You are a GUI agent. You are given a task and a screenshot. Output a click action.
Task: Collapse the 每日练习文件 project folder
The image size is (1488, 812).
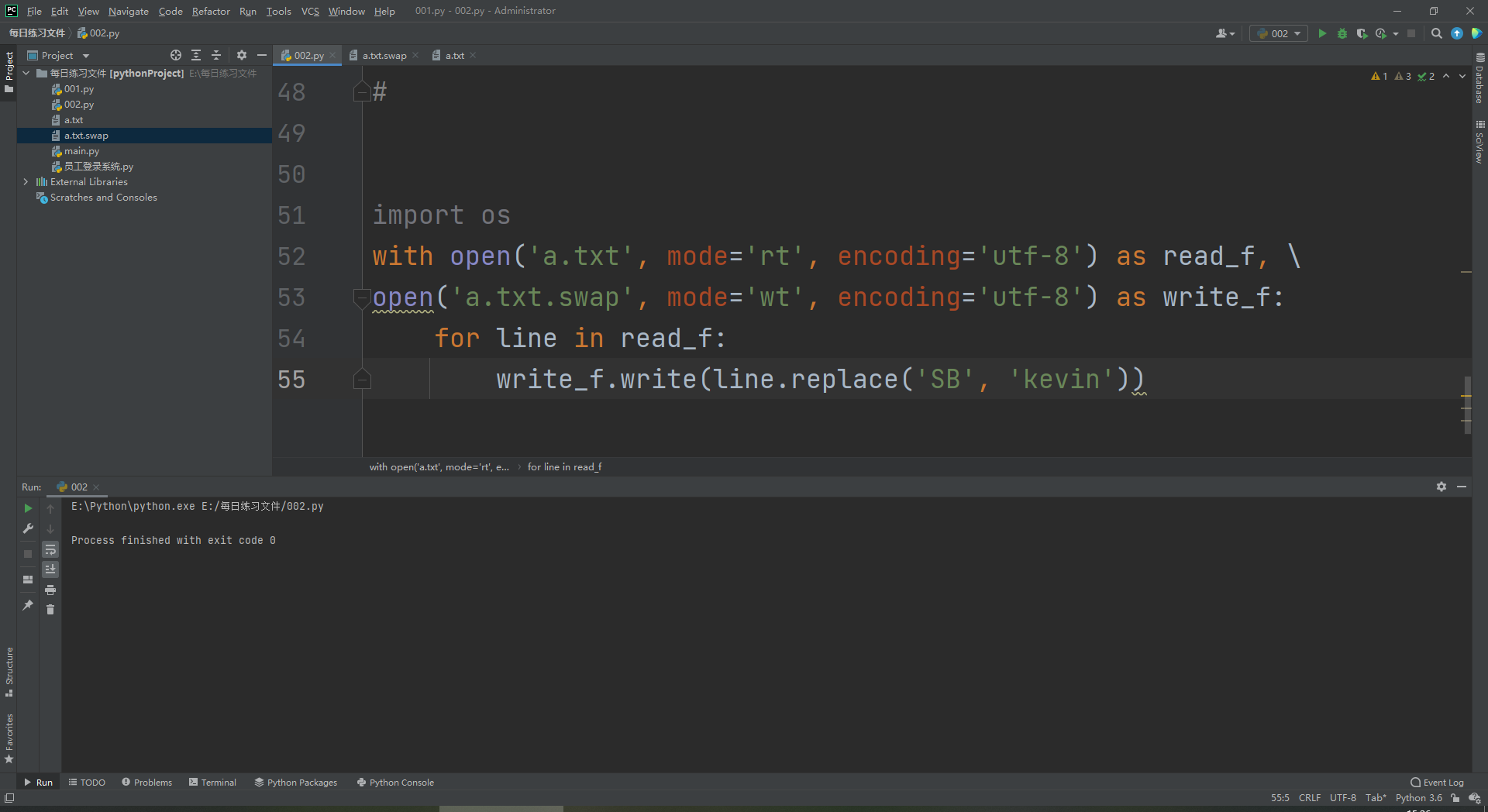point(26,74)
